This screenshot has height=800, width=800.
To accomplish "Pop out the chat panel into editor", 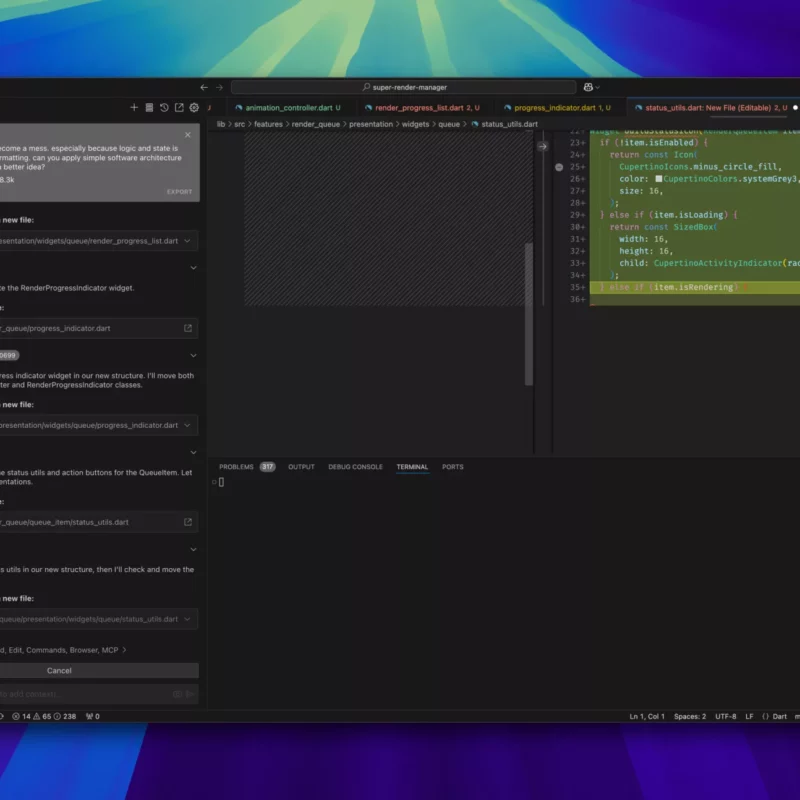I will pyautogui.click(x=179, y=108).
